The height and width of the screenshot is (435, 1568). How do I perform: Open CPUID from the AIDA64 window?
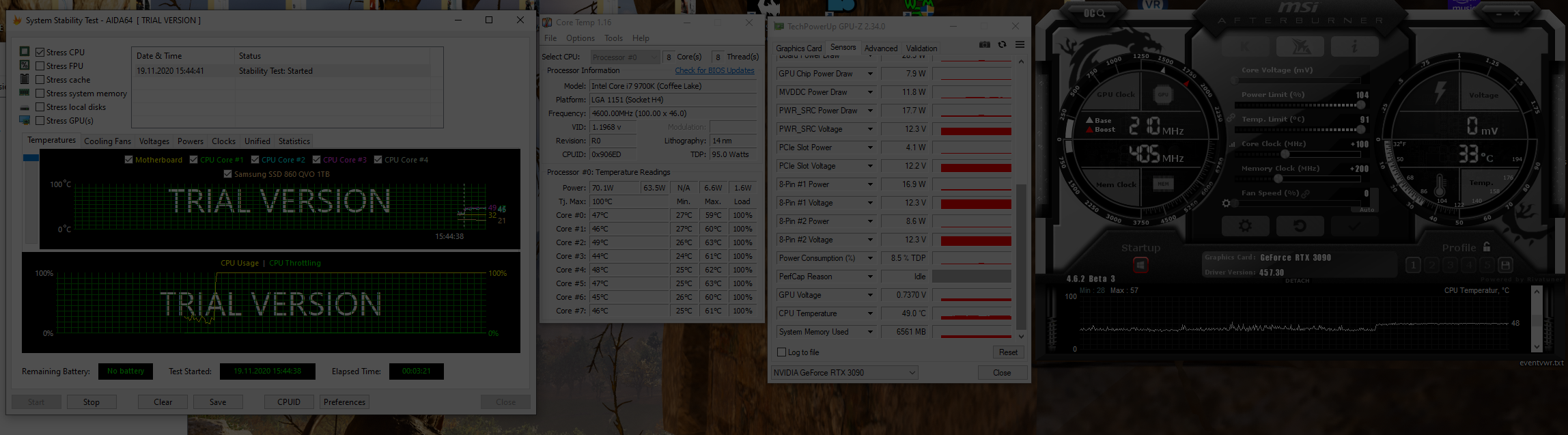(289, 402)
